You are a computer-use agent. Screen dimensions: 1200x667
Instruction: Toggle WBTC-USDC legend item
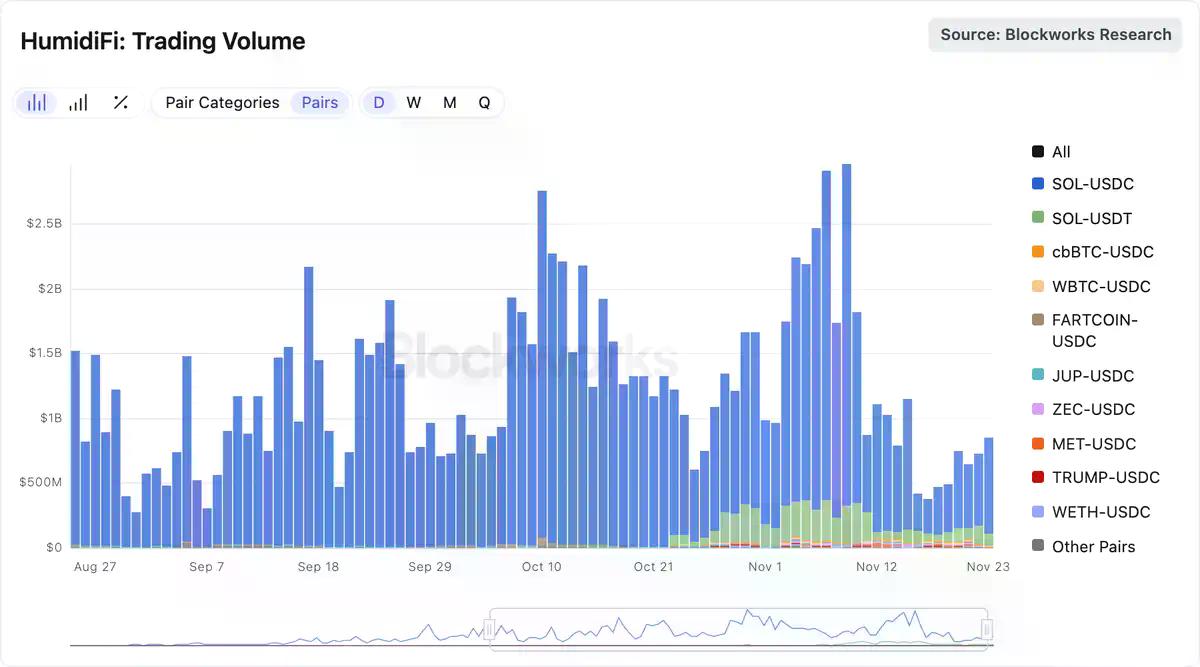click(x=1100, y=286)
